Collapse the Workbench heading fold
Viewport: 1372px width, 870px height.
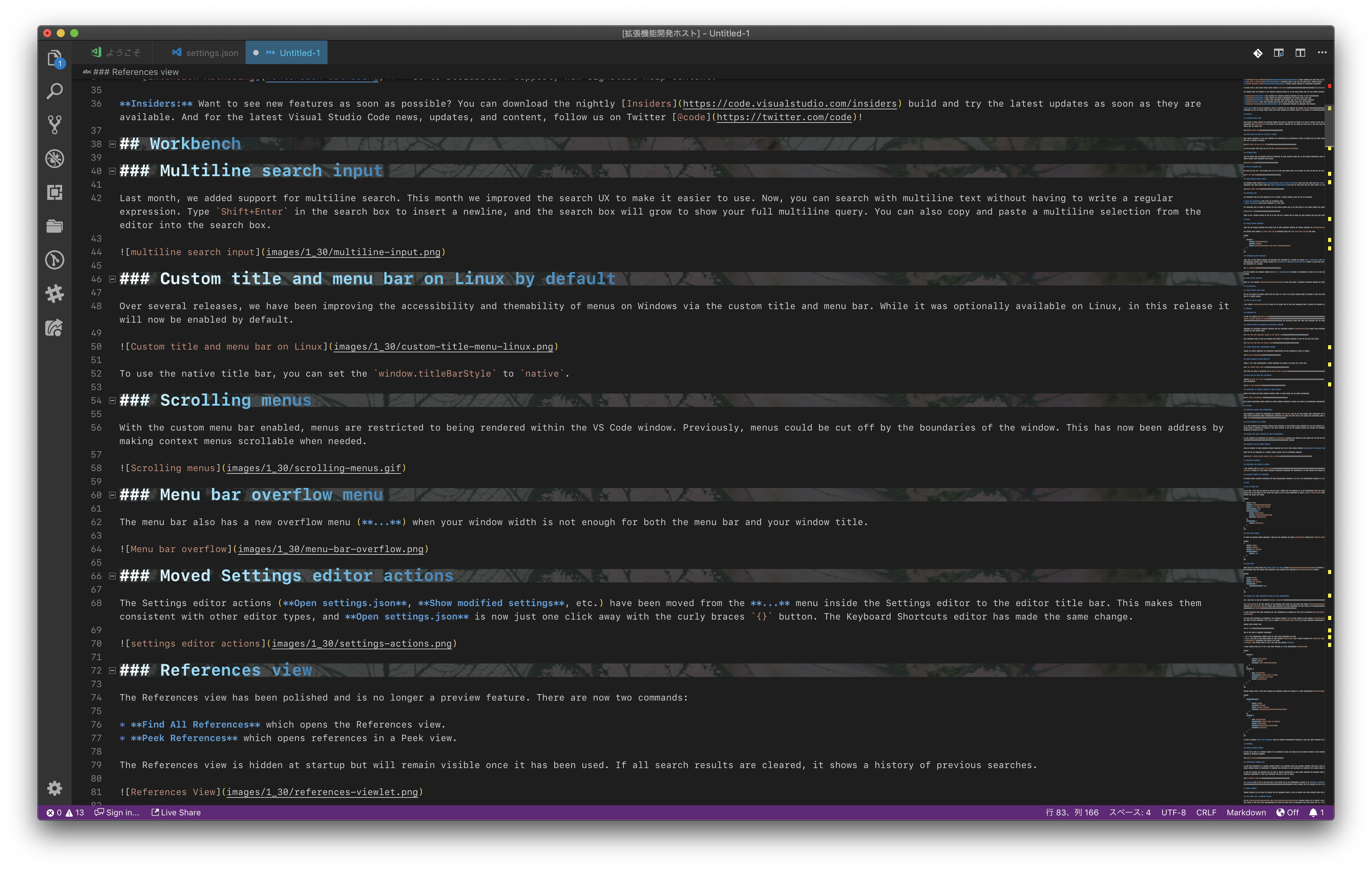pos(112,144)
